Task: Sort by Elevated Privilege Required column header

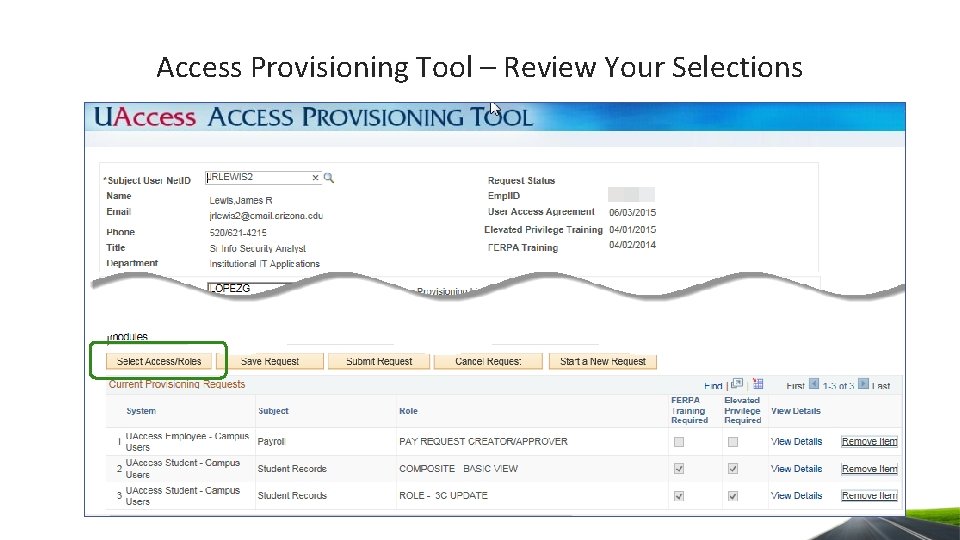Action: 743,410
